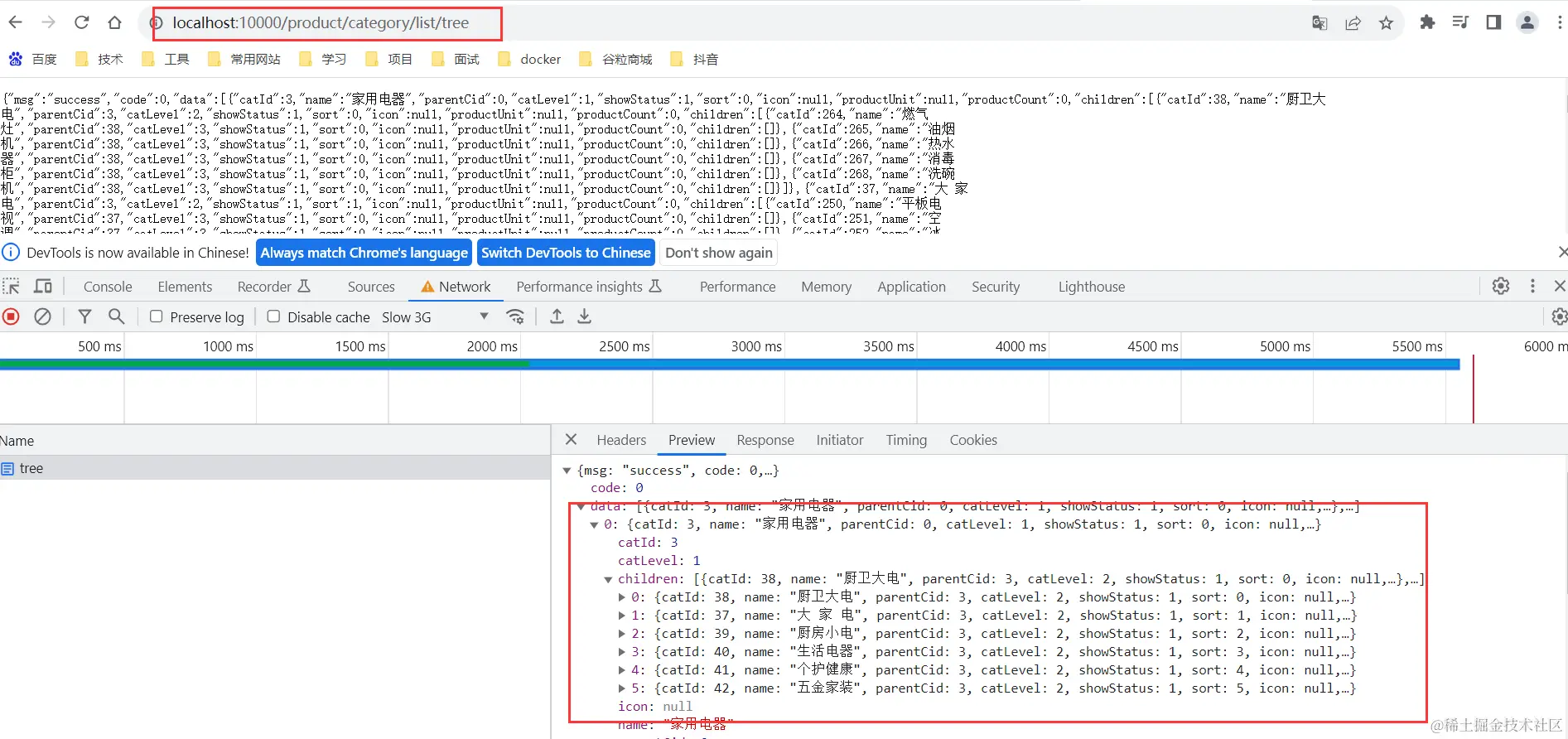Open DevTools settings gear

(1501, 286)
